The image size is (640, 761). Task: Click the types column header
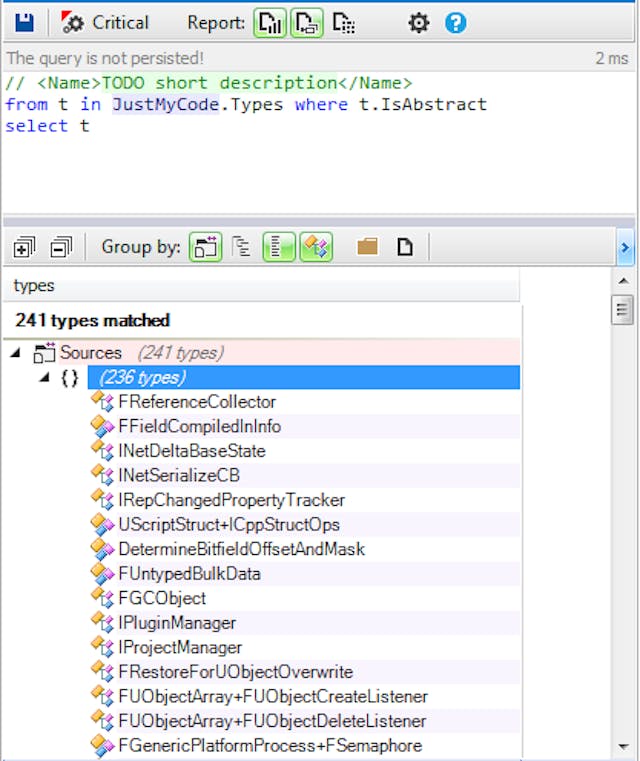point(260,286)
